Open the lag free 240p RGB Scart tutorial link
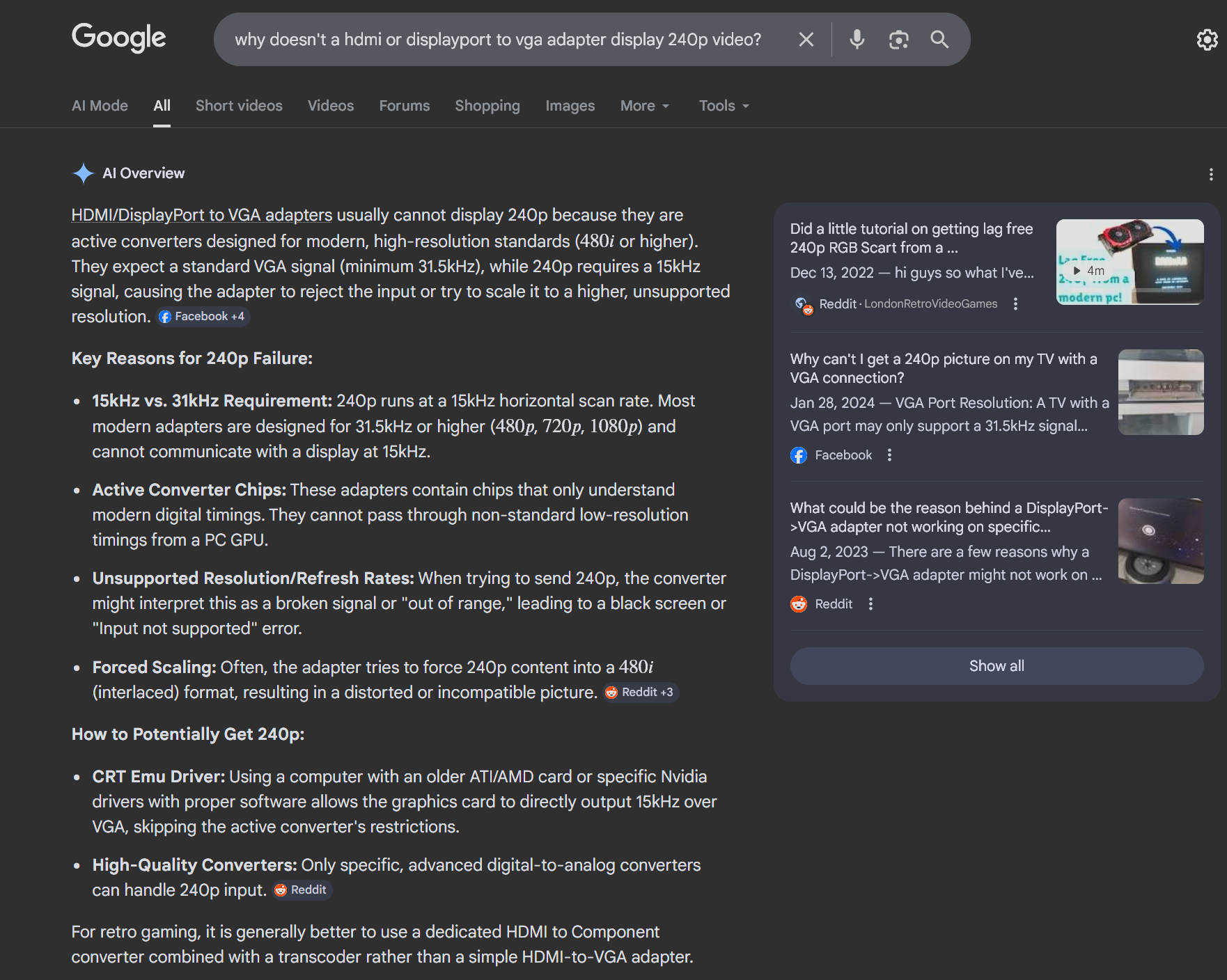Viewport: 1227px width, 980px height. point(912,238)
